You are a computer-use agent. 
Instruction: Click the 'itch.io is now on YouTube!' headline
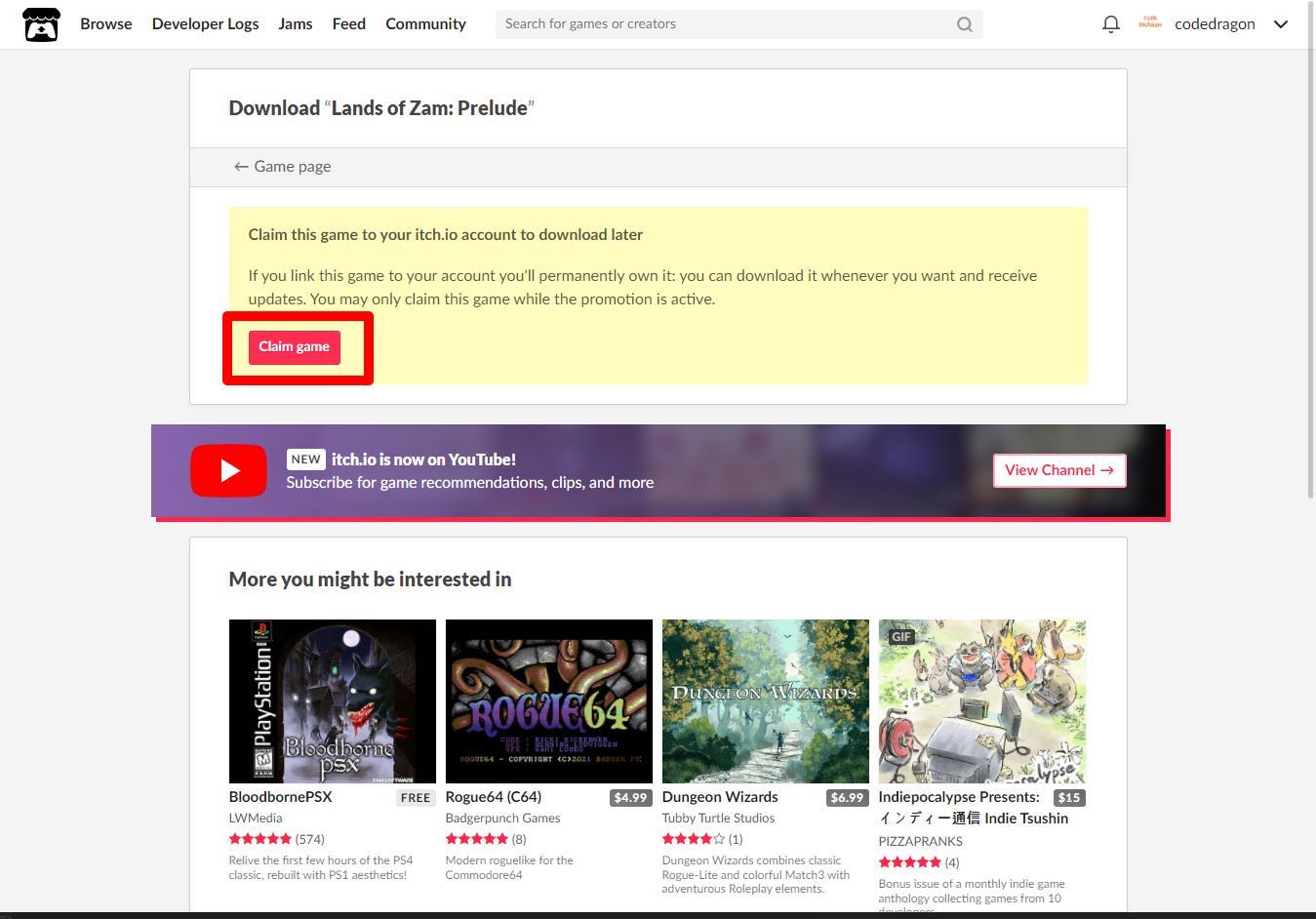pyautogui.click(x=423, y=459)
